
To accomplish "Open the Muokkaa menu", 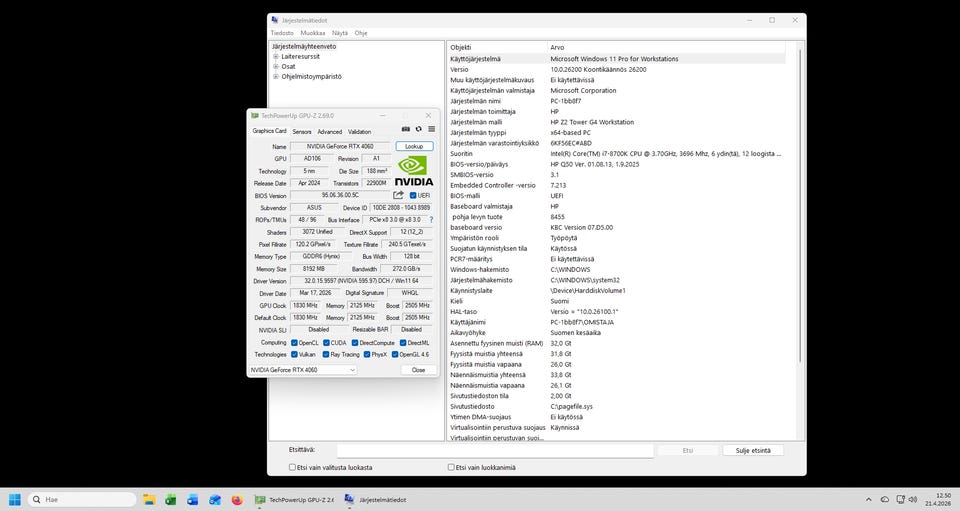I will coord(313,33).
